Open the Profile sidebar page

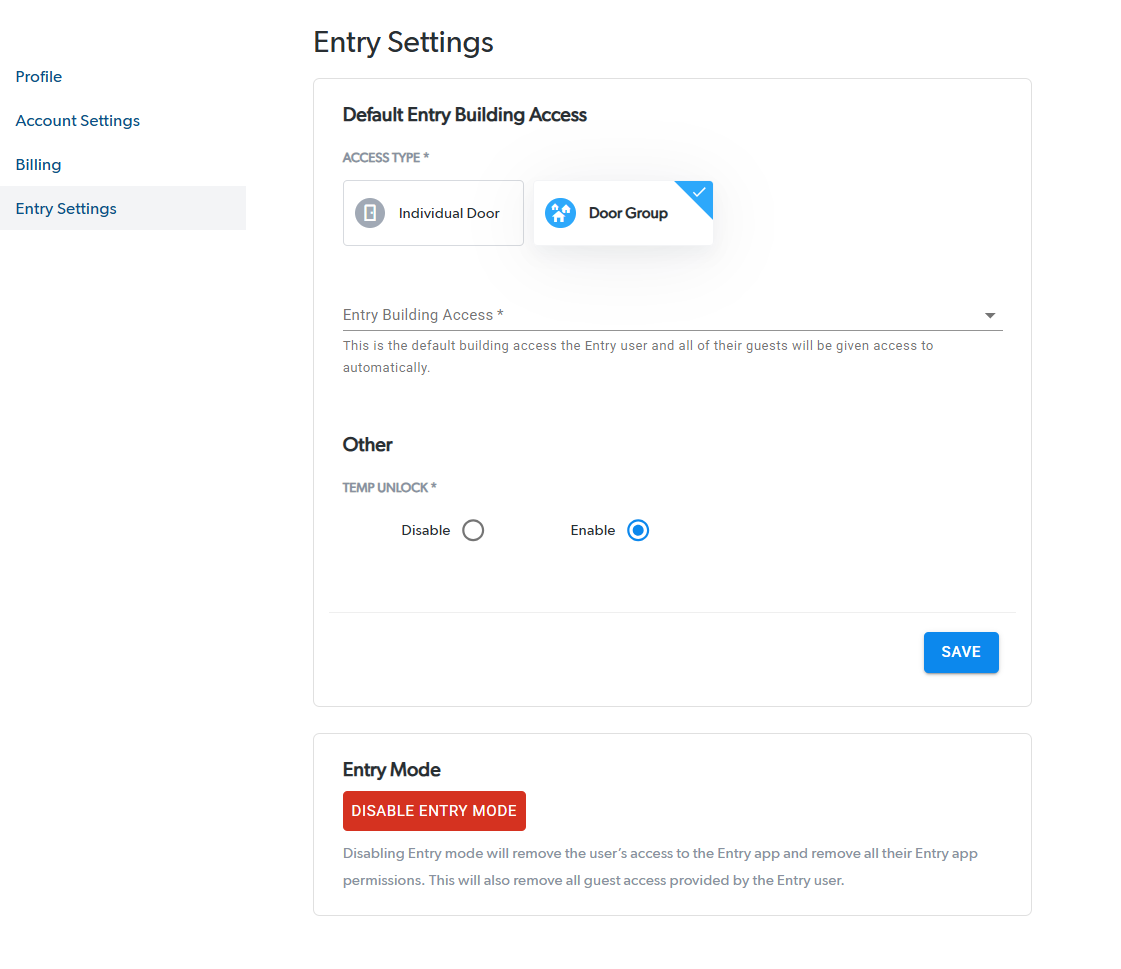(x=39, y=77)
